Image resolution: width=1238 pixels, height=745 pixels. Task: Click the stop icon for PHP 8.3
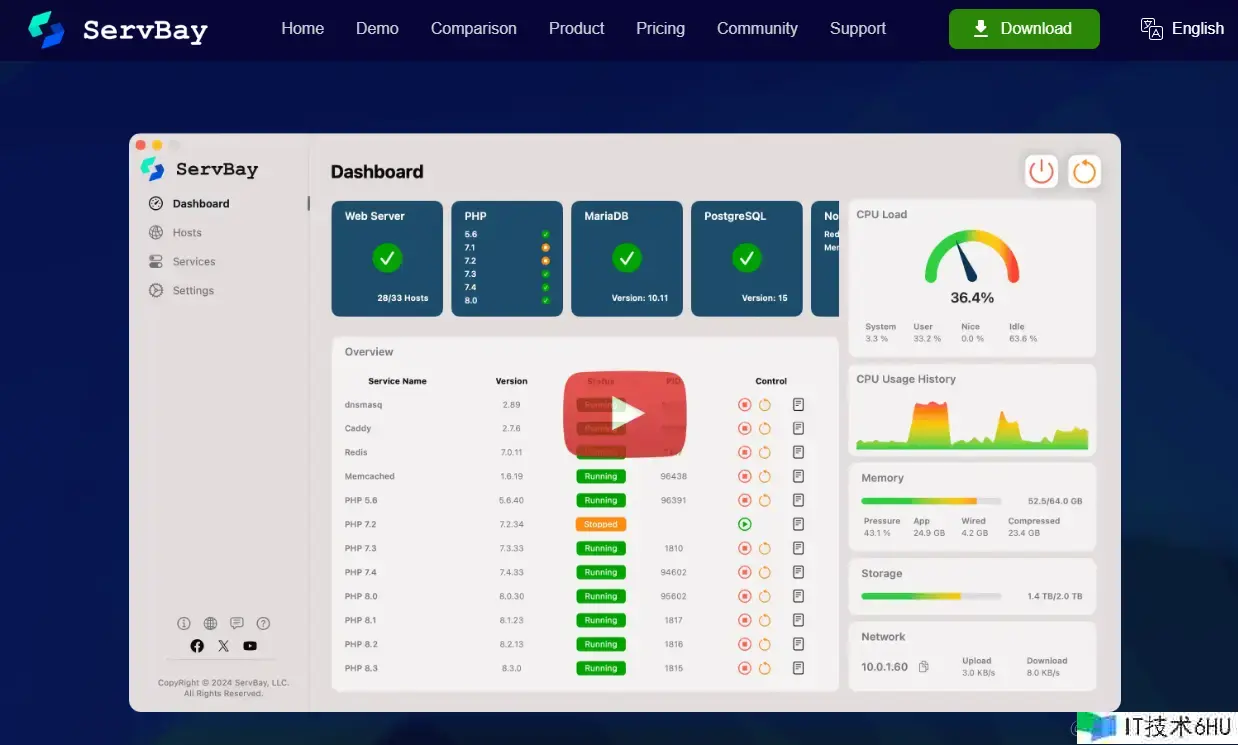[744, 668]
